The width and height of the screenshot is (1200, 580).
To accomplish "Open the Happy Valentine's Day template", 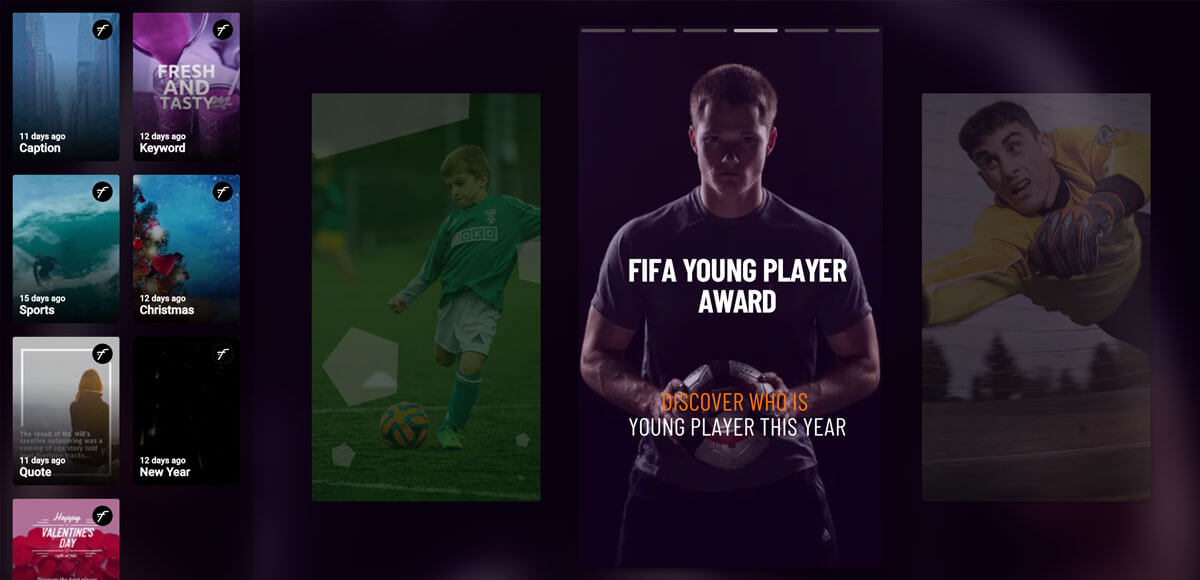I will click(x=66, y=539).
